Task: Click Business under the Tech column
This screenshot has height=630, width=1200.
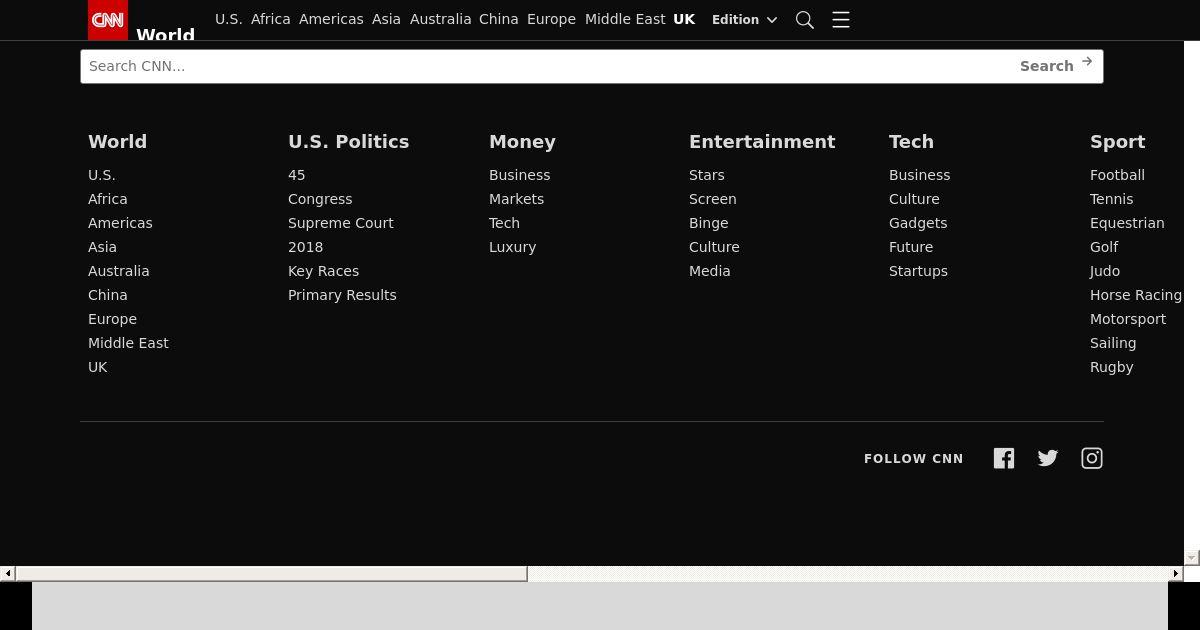Action: click(x=919, y=175)
